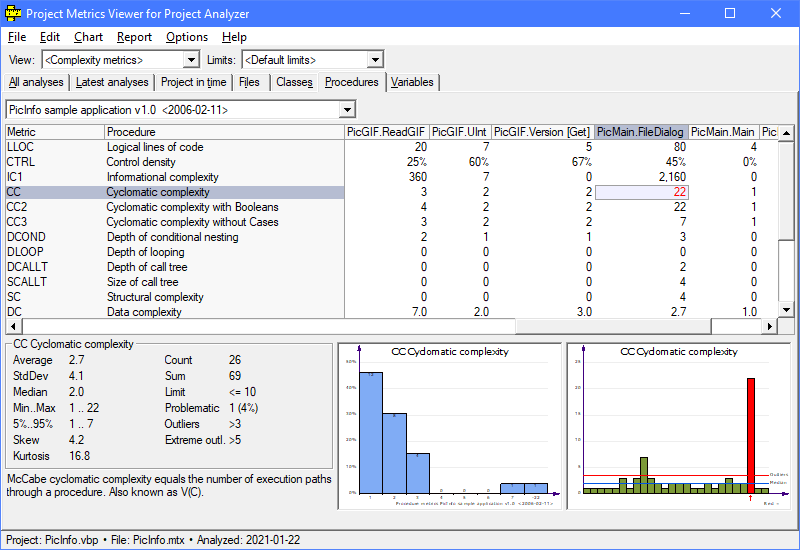Open the Report menu
The width and height of the screenshot is (800, 550).
[x=134, y=37]
